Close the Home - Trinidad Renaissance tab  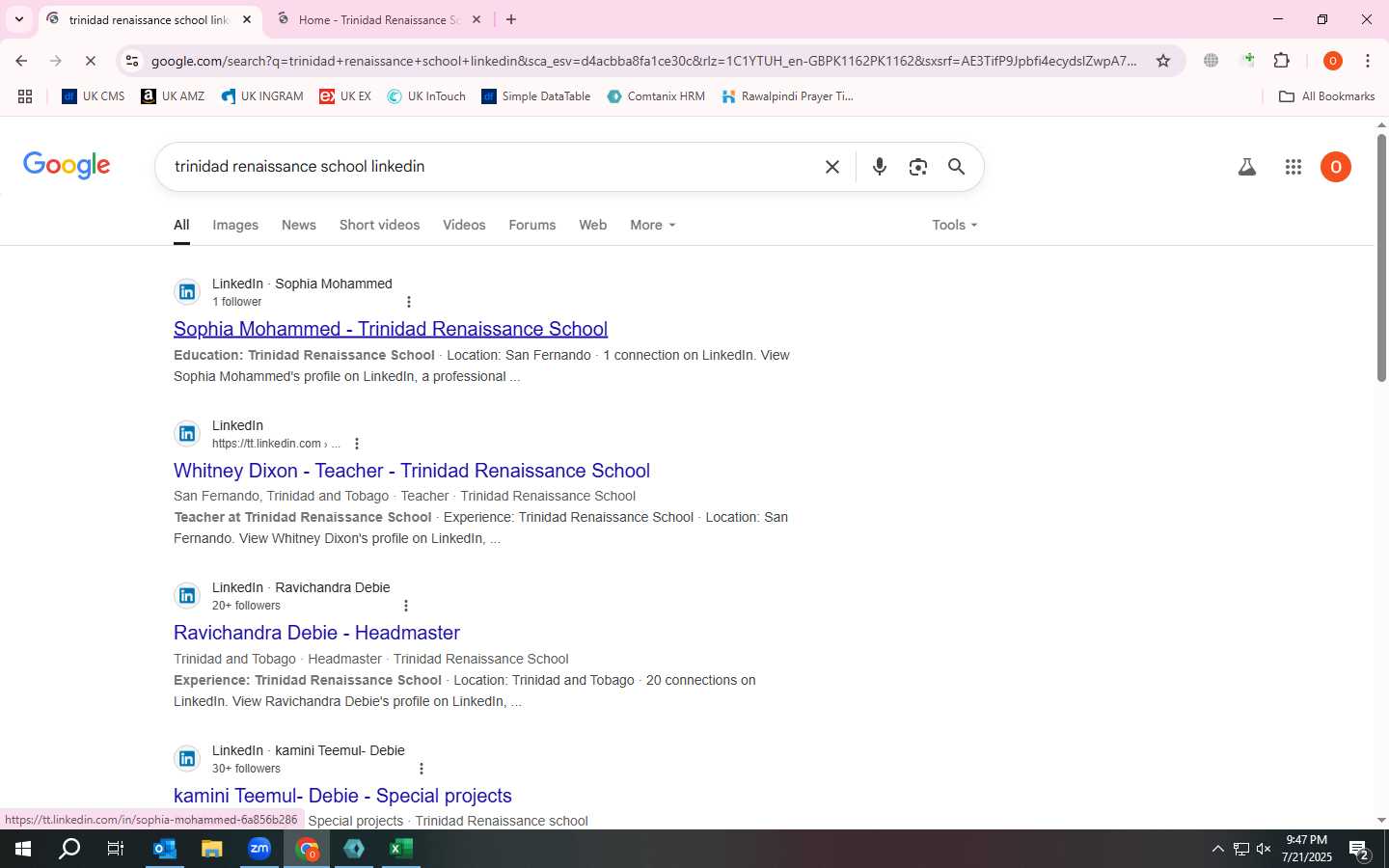(x=477, y=19)
